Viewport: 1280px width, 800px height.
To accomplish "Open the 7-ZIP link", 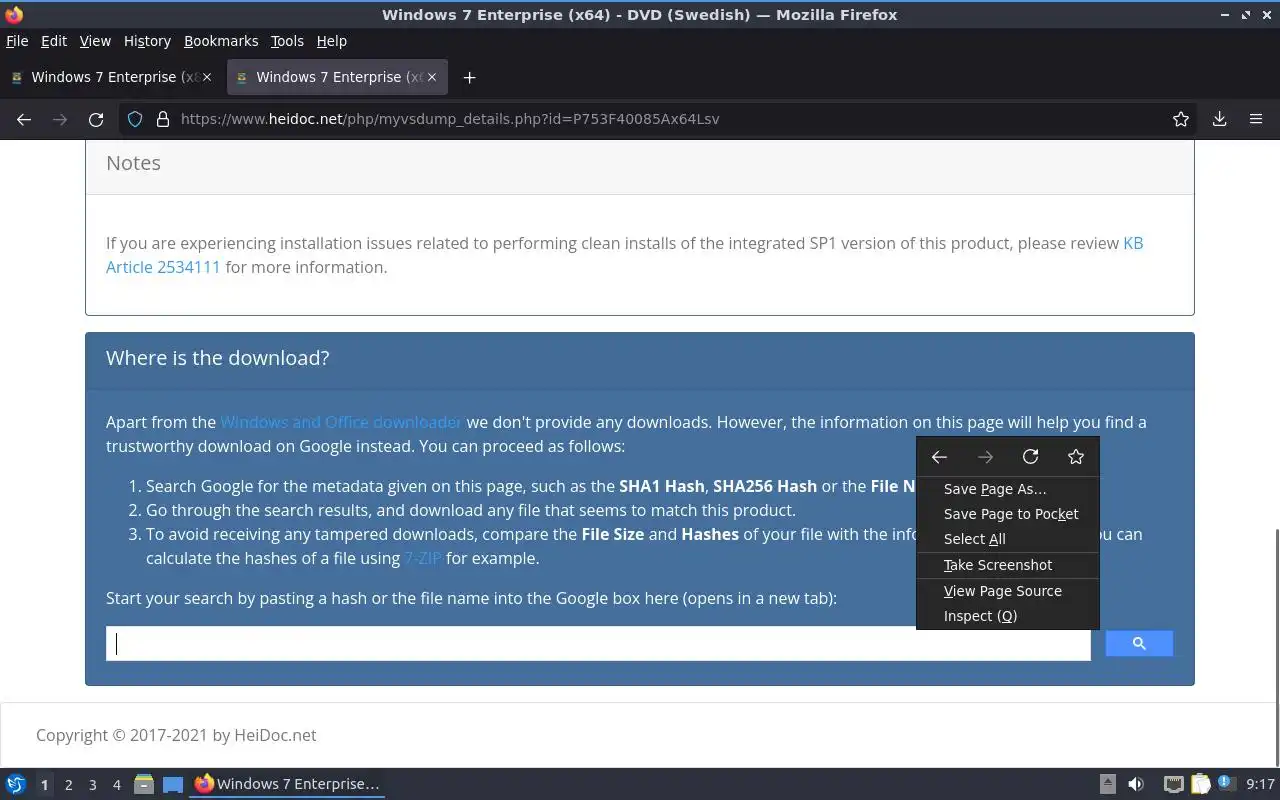I will pyautogui.click(x=423, y=558).
